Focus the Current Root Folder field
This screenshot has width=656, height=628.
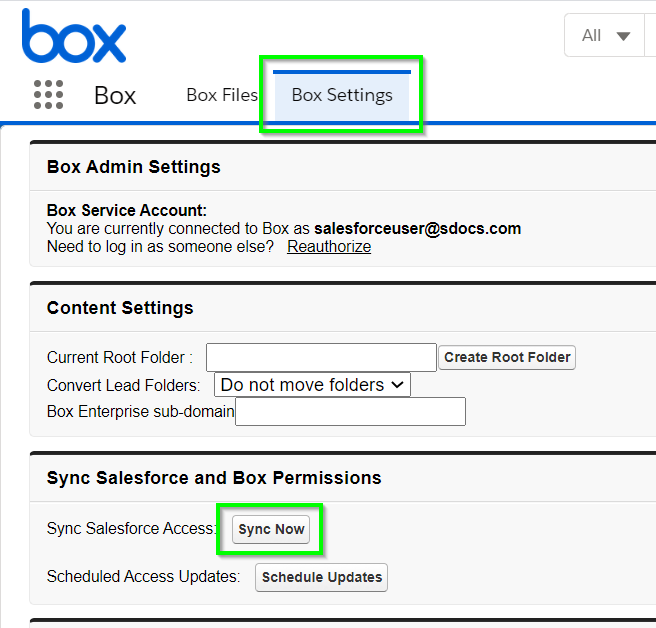pyautogui.click(x=321, y=357)
